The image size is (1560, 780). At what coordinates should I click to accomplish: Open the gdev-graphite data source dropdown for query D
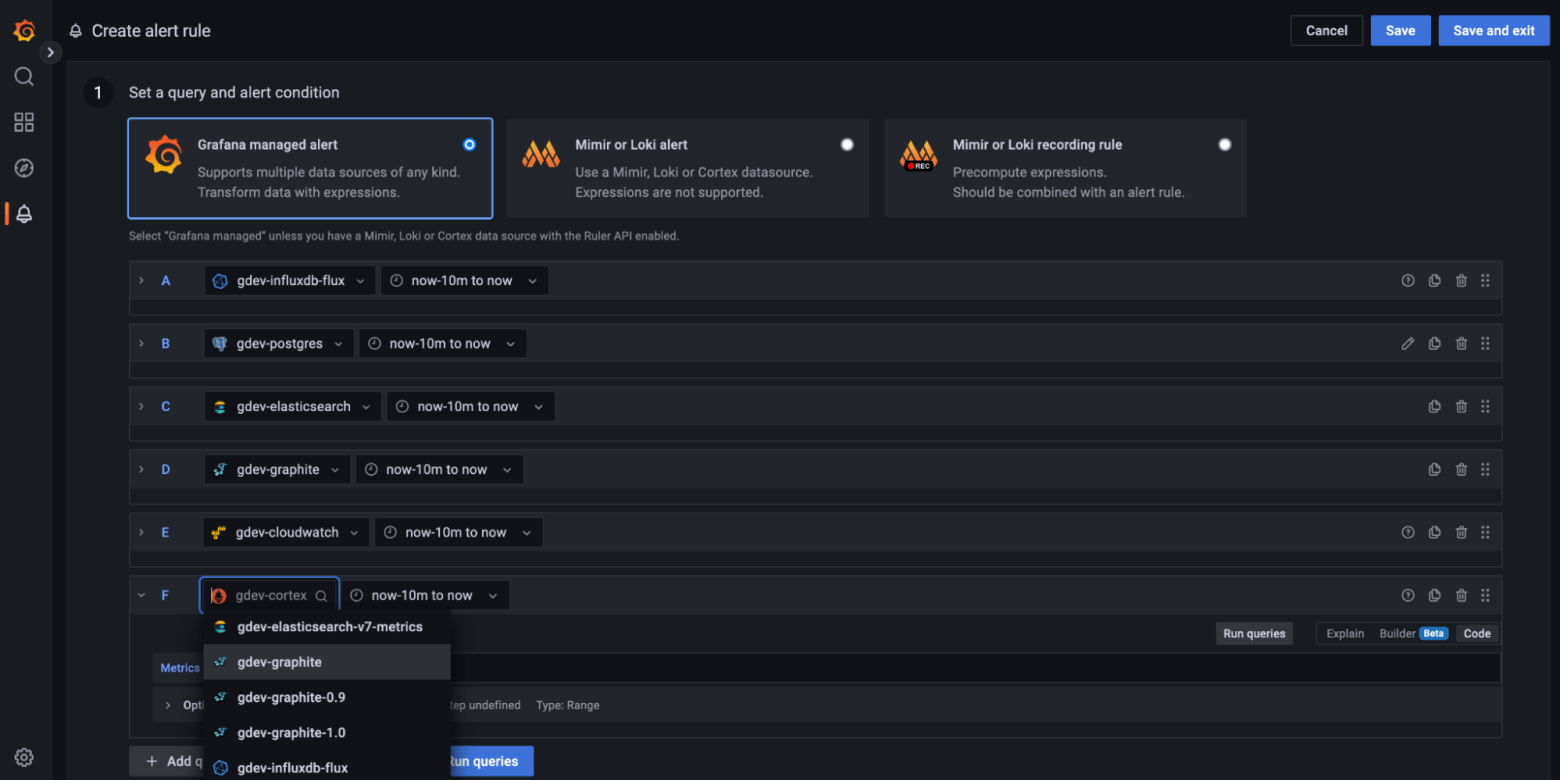click(277, 469)
